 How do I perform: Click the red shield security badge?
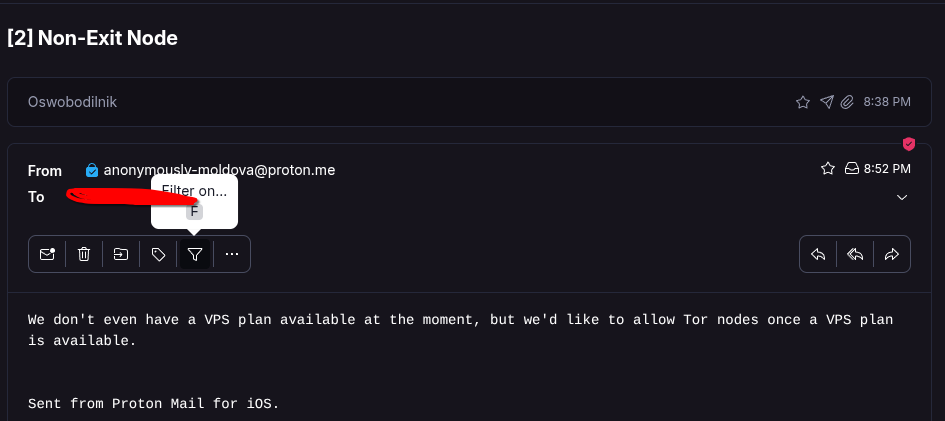909,144
